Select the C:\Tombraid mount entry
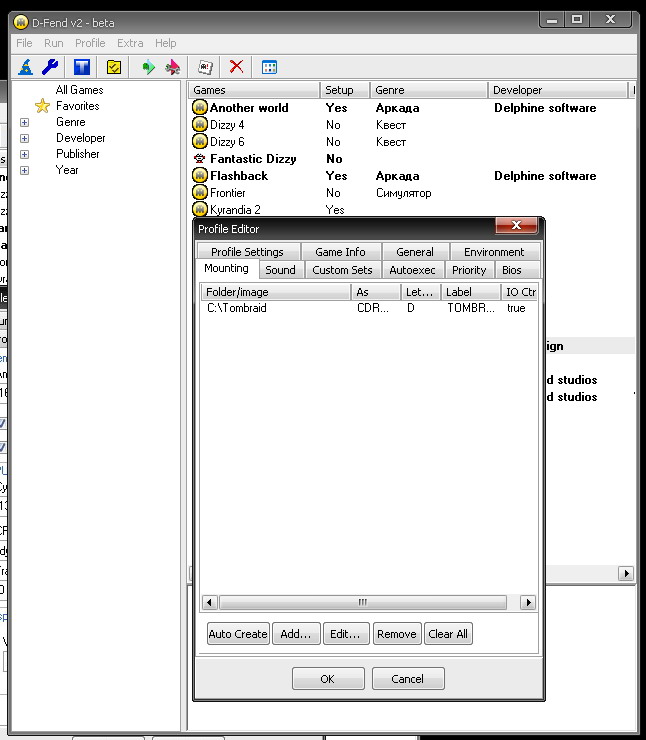 click(237, 308)
